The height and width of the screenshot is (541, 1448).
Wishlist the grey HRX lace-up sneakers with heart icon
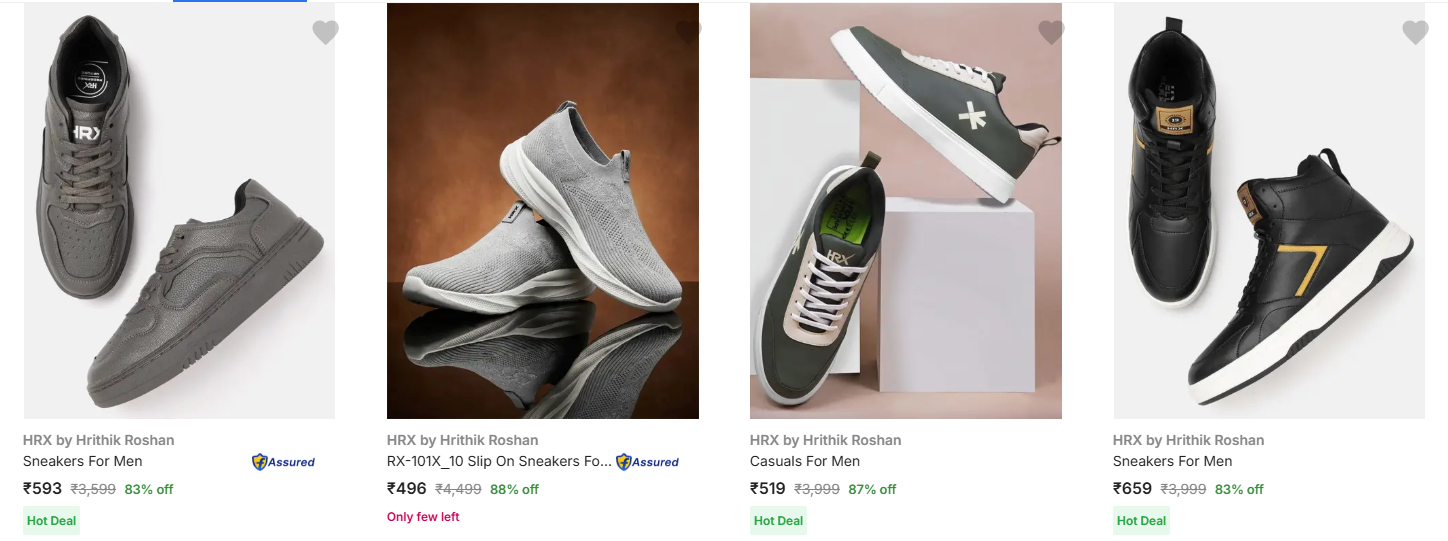click(x=325, y=33)
